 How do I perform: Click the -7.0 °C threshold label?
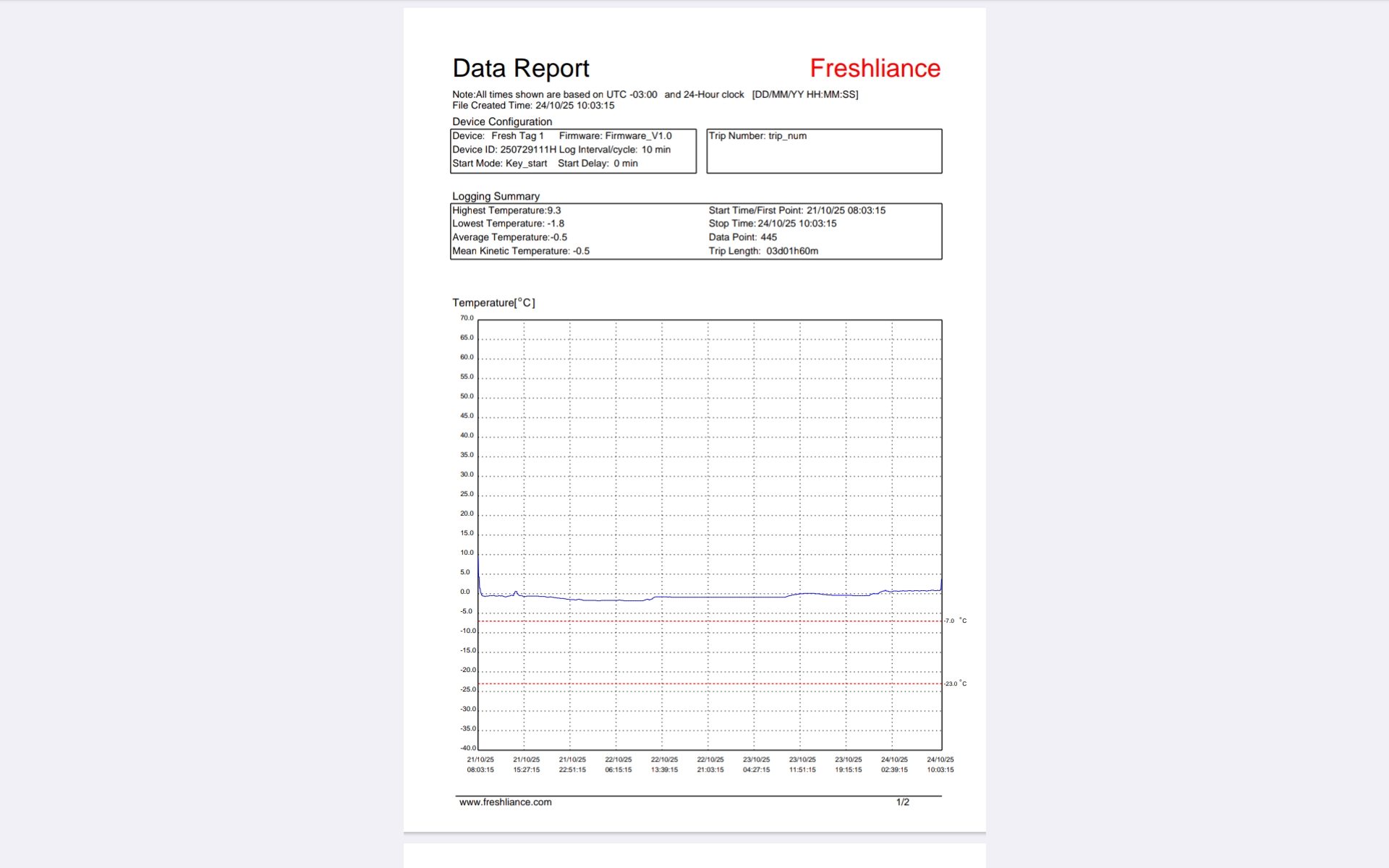[x=955, y=621]
